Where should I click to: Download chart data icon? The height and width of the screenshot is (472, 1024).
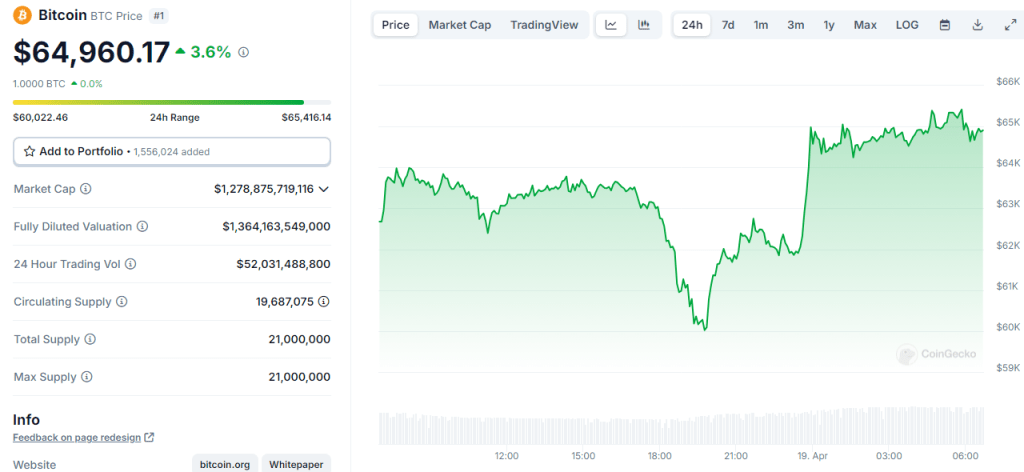point(977,25)
